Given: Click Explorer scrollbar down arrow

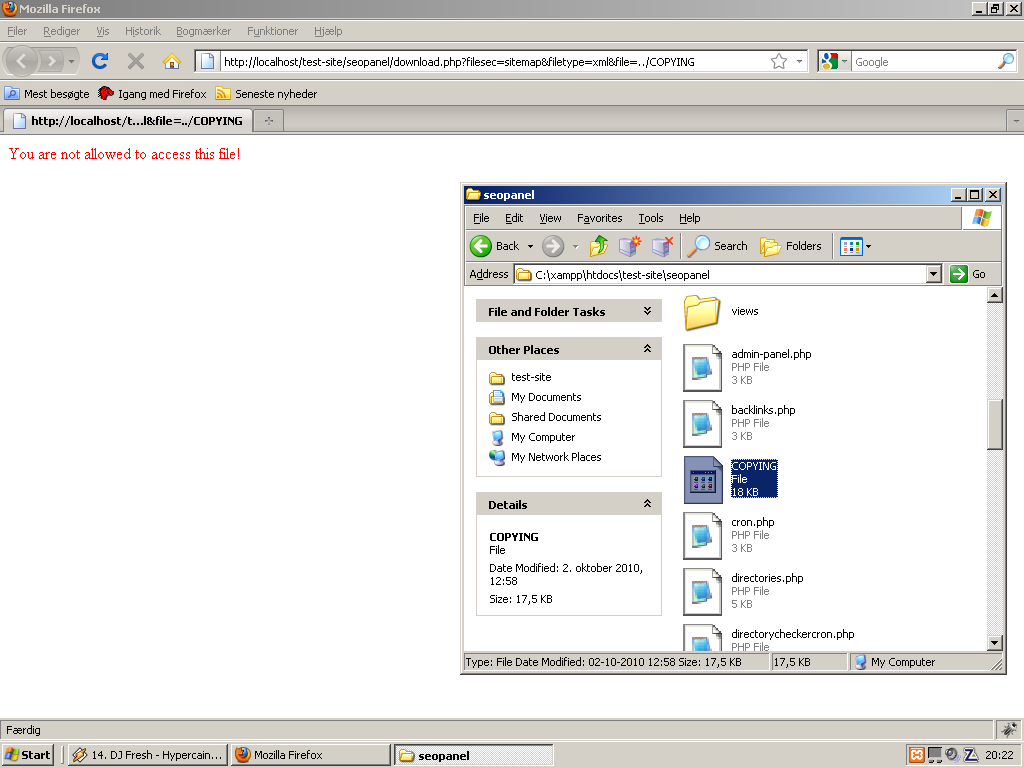Looking at the screenshot, I should click(994, 643).
